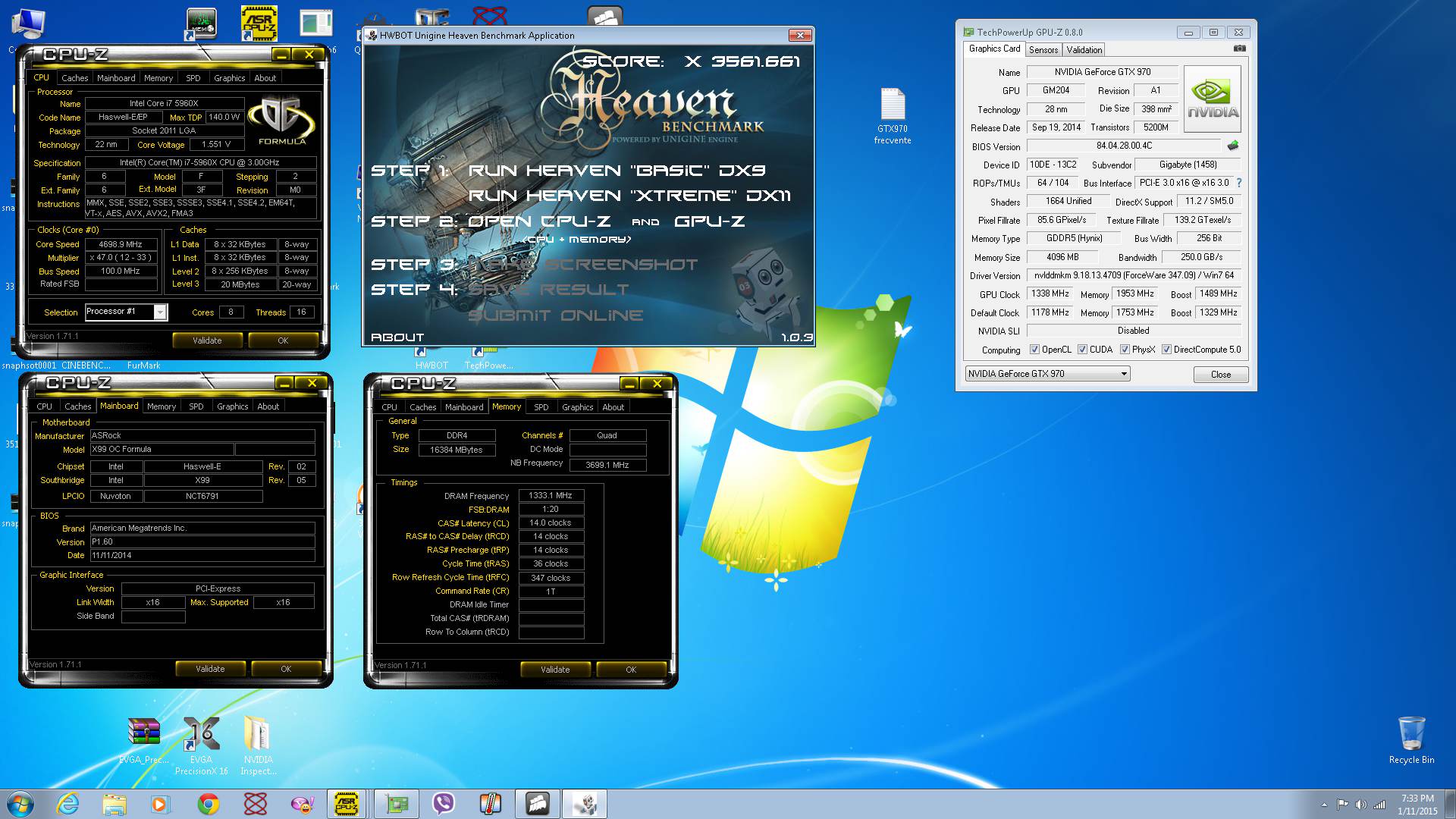1456x819 pixels.
Task: Click the red atom icon in taskbar
Action: pos(256,804)
